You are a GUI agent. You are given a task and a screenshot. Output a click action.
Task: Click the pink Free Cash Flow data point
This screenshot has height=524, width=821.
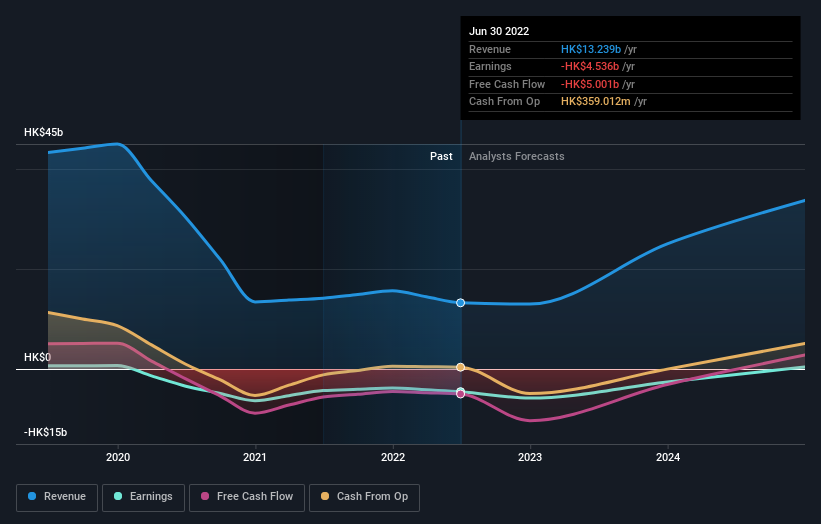coord(460,394)
